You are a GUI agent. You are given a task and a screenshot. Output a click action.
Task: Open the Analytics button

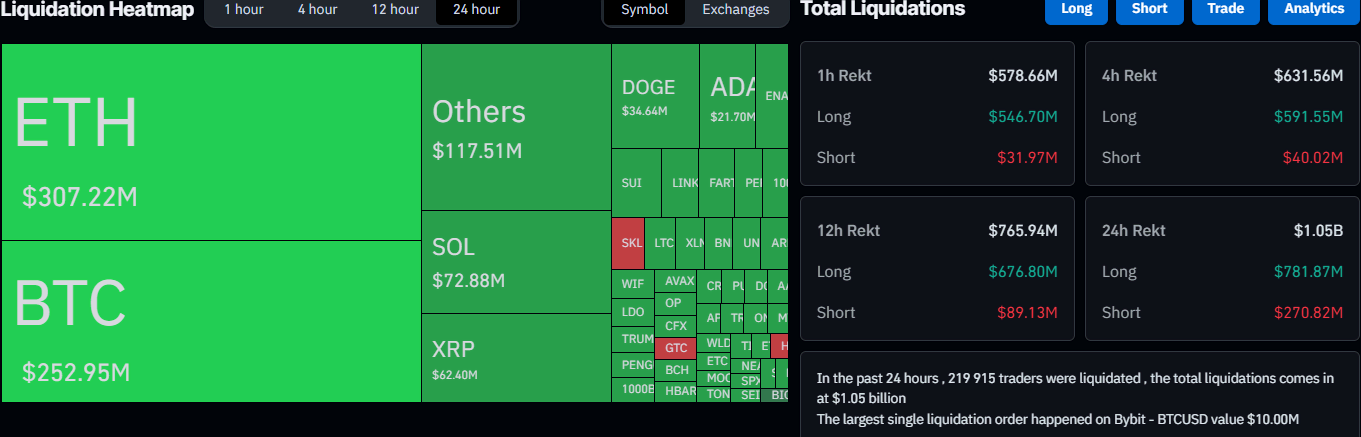click(1313, 9)
